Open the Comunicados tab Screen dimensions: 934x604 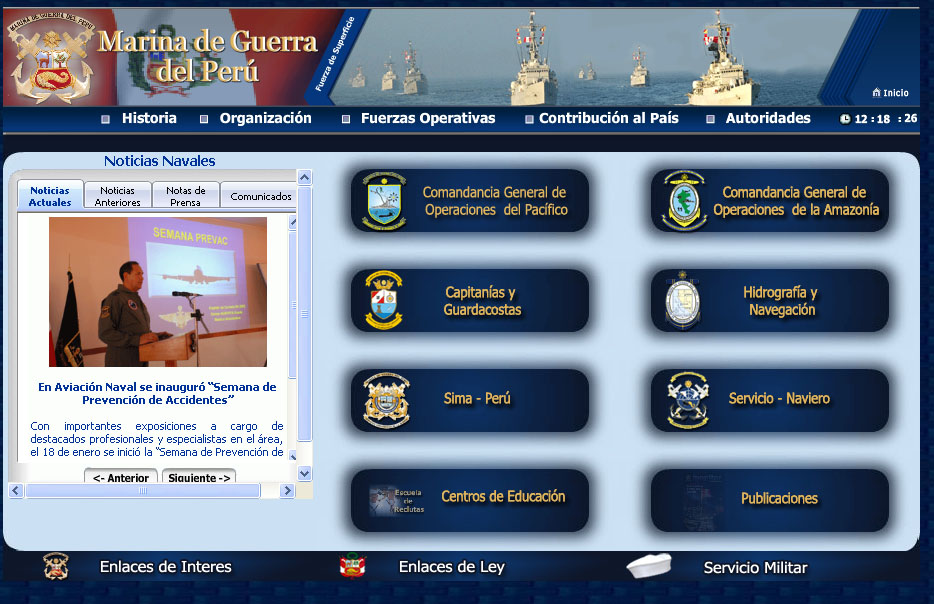click(260, 195)
